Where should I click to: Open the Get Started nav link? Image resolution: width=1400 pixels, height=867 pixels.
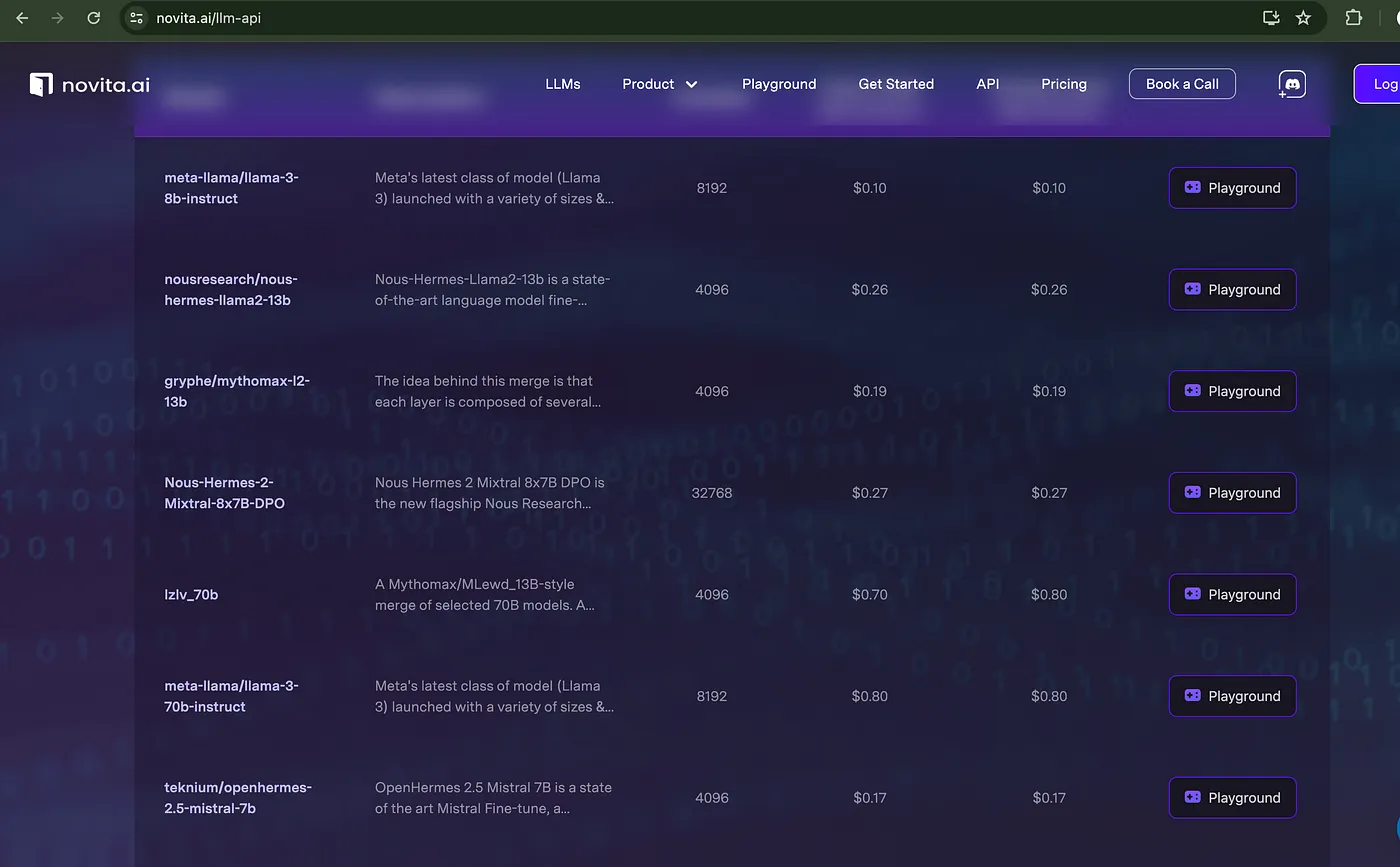coord(895,84)
